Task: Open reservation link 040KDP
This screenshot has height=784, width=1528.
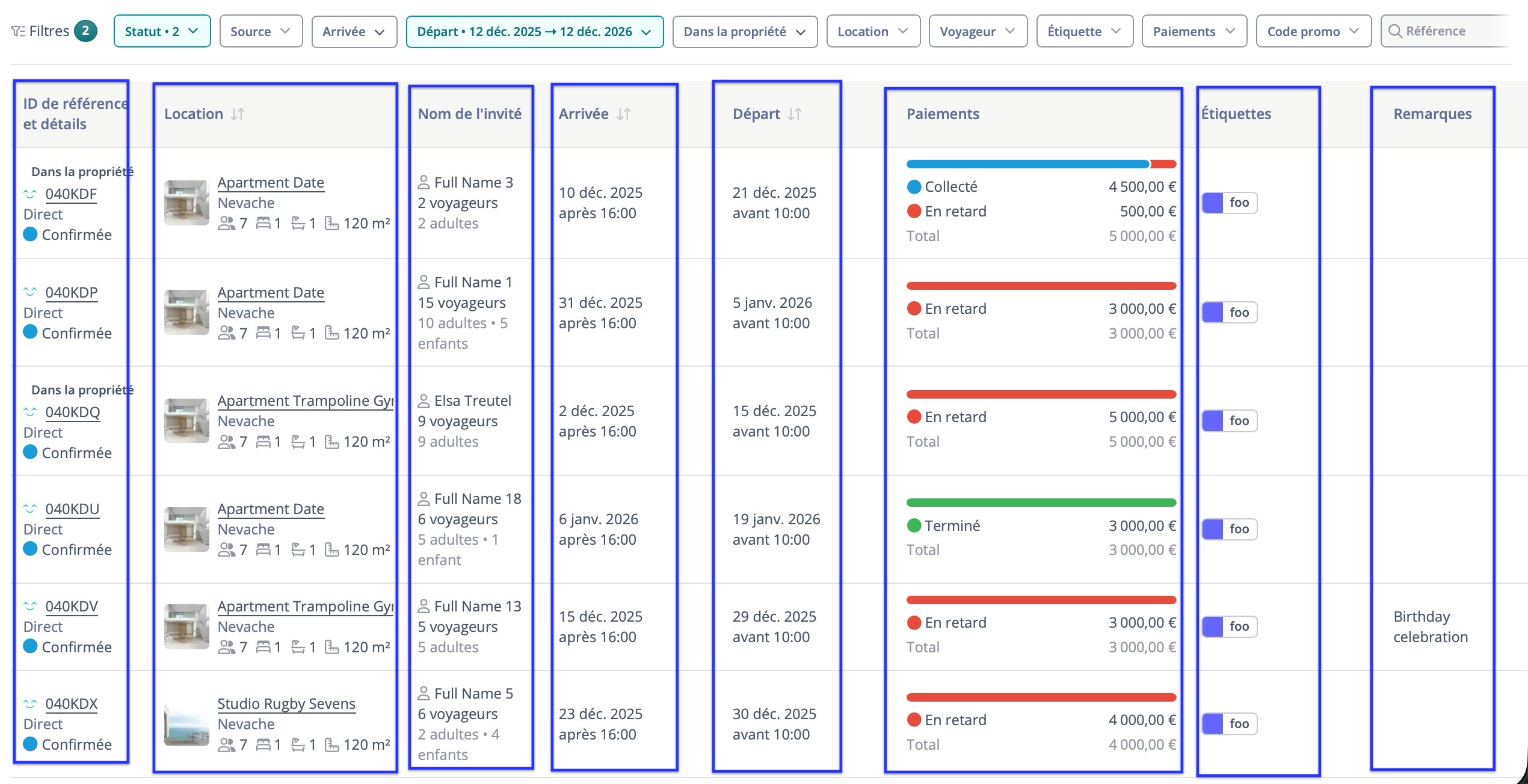Action: pyautogui.click(x=71, y=293)
